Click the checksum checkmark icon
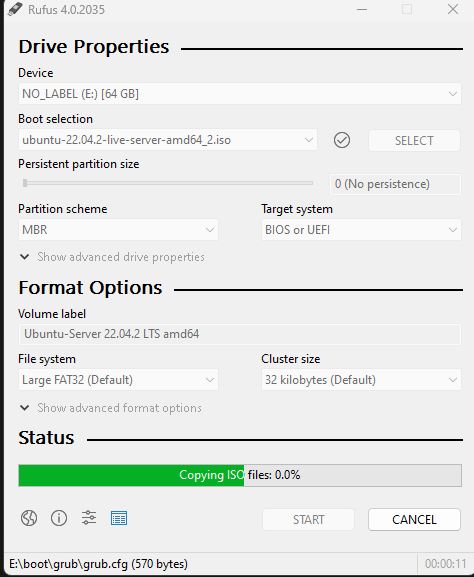The height and width of the screenshot is (577, 474). tap(342, 140)
